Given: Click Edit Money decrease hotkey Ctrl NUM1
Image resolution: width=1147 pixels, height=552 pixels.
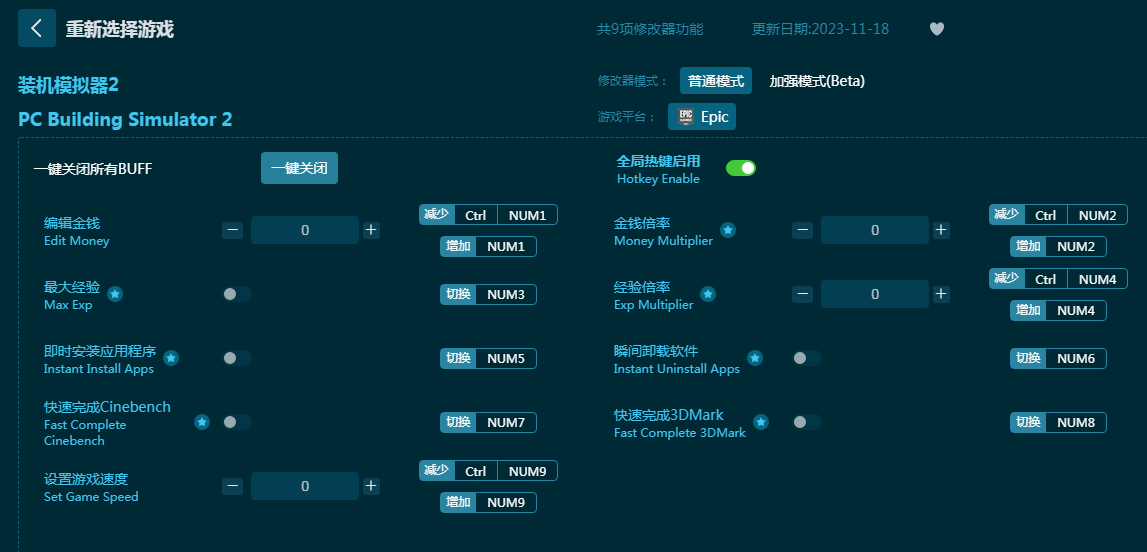Looking at the screenshot, I should pos(488,214).
